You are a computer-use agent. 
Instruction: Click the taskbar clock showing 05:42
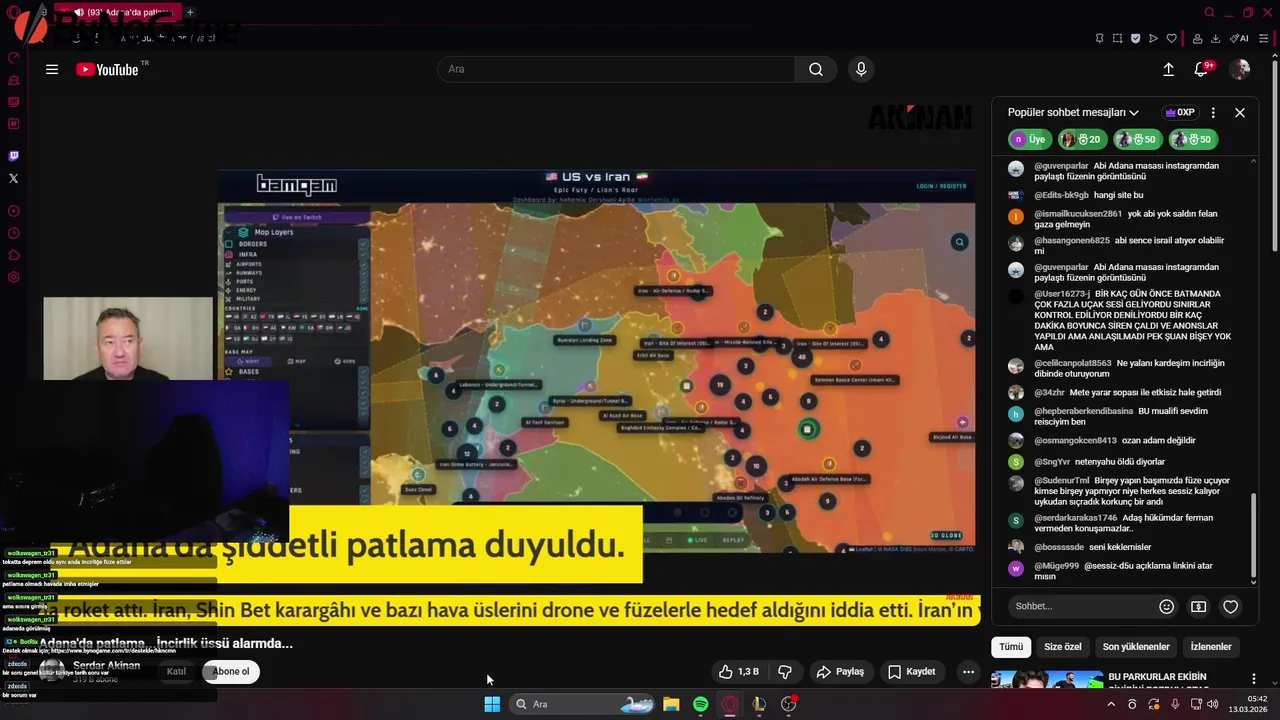point(1249,704)
